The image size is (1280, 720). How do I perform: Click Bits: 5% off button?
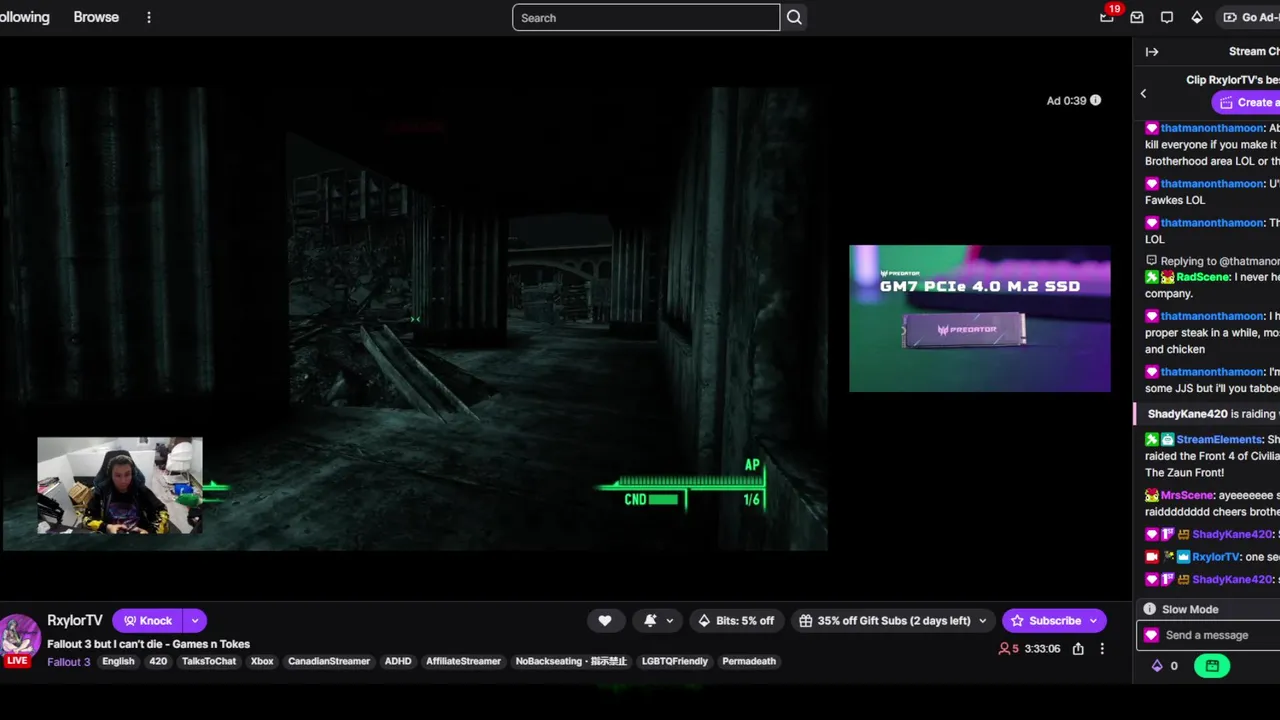pos(736,621)
